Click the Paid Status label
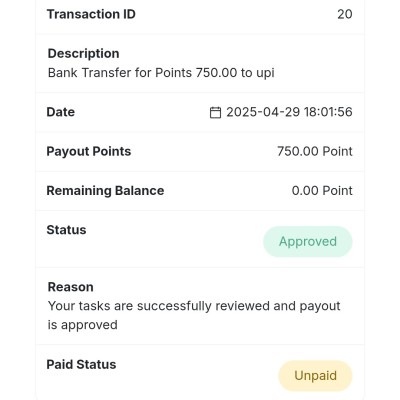This screenshot has height=400, width=400. (81, 364)
